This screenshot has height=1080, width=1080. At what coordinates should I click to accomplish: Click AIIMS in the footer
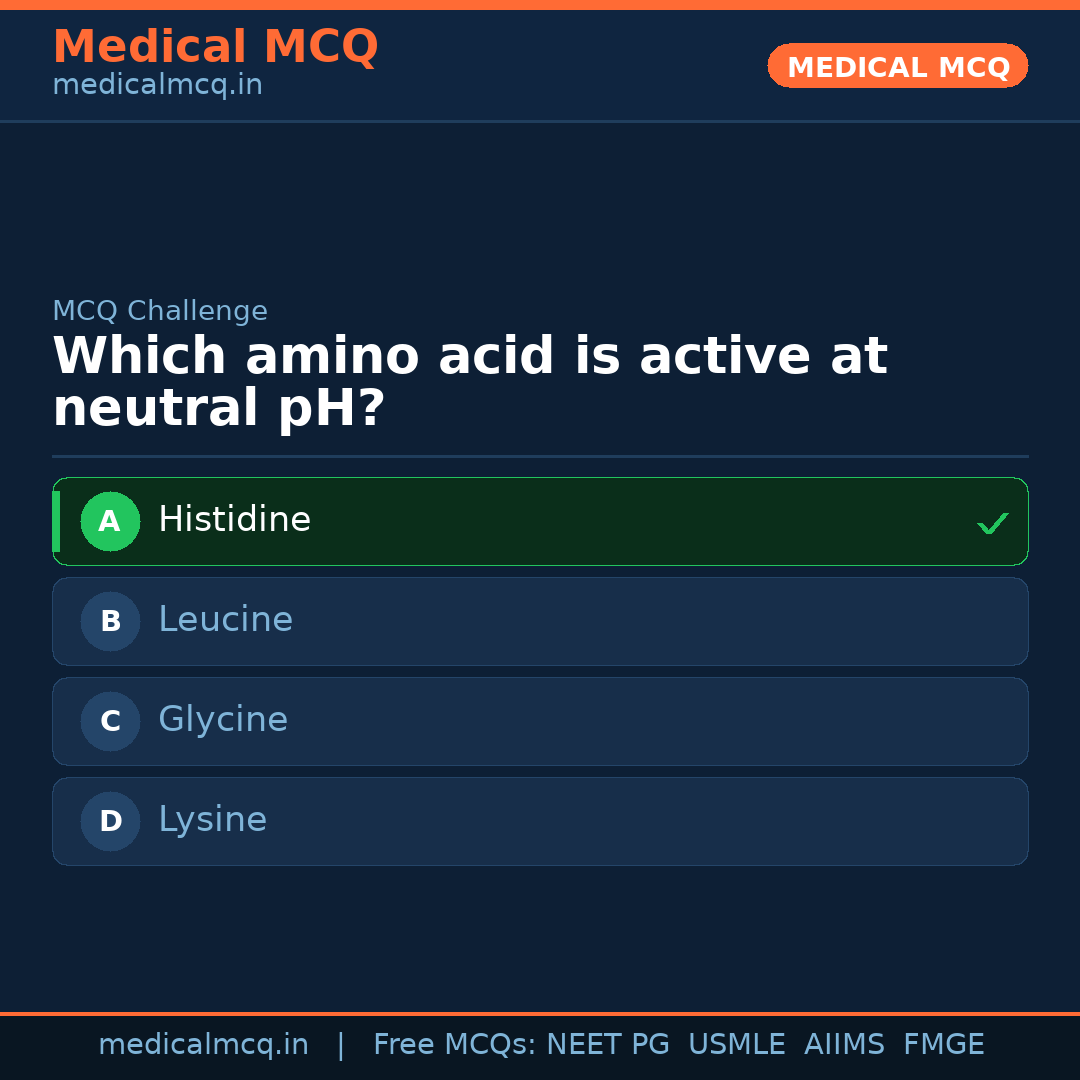(x=844, y=1045)
